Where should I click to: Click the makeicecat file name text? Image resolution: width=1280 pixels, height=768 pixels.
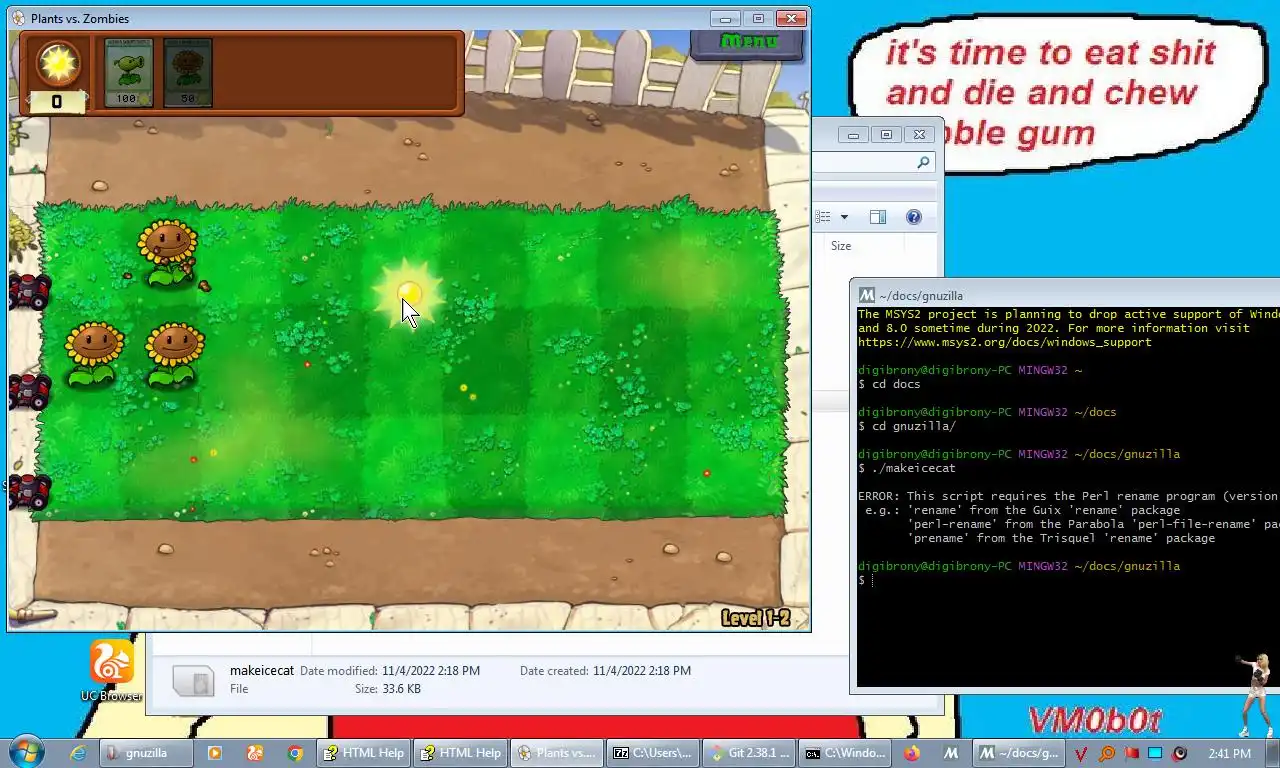[x=262, y=670]
